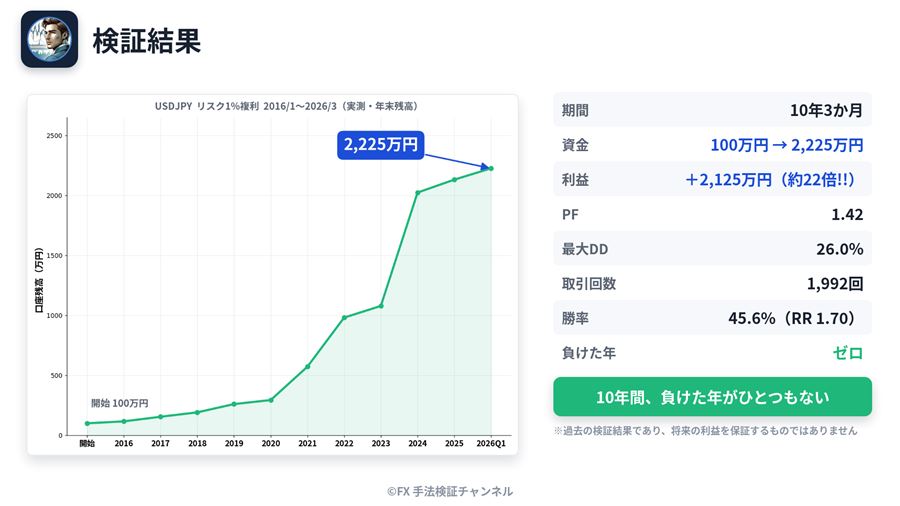Select the 検証結果 heading text
This screenshot has width=900, height=506.
click(147, 41)
